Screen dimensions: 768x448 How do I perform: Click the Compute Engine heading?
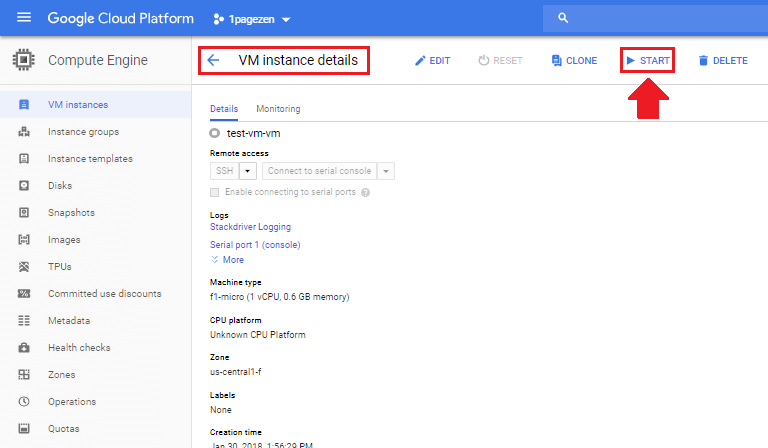(97, 60)
